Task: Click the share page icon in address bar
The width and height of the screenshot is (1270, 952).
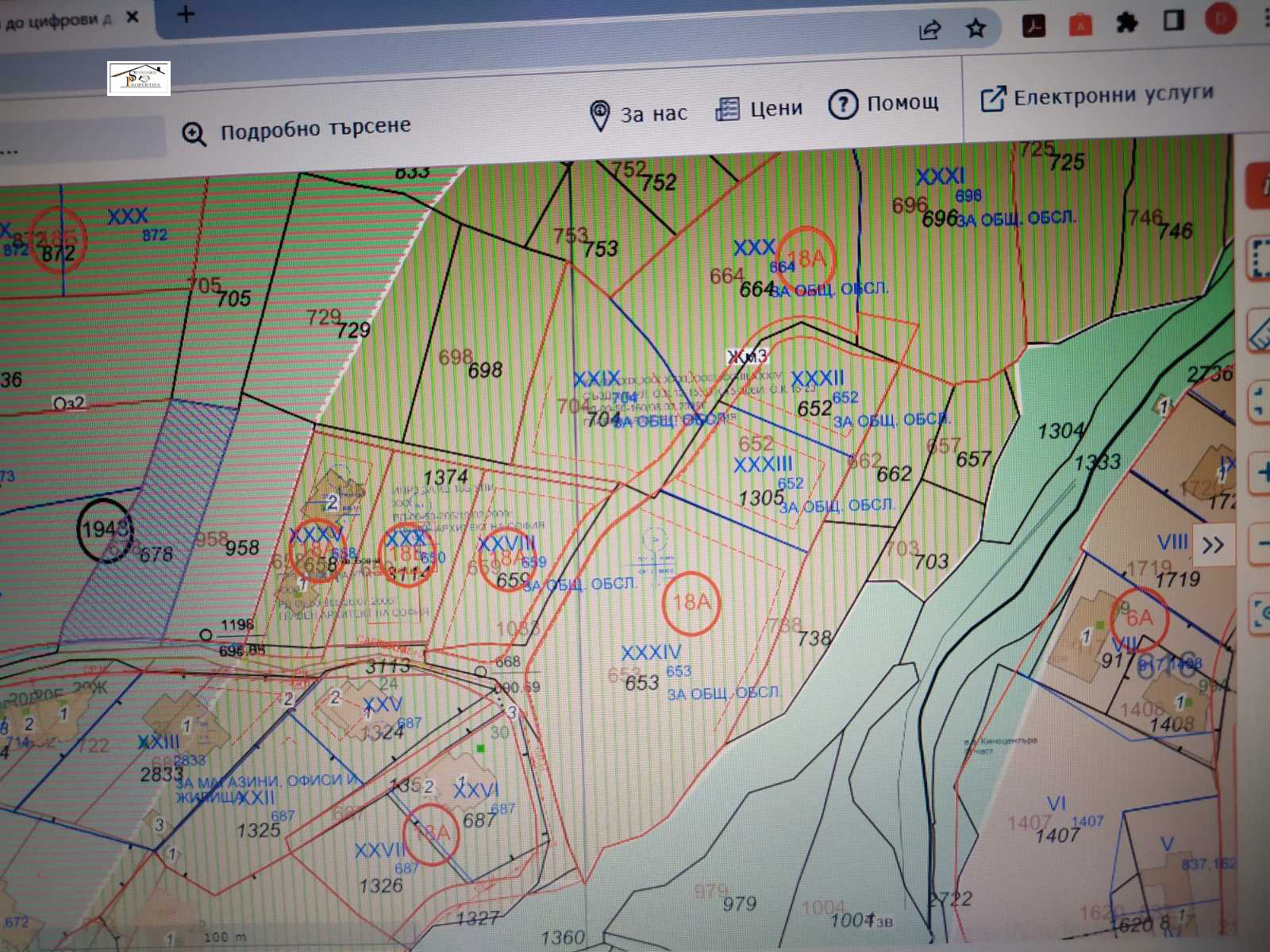Action: tap(929, 30)
